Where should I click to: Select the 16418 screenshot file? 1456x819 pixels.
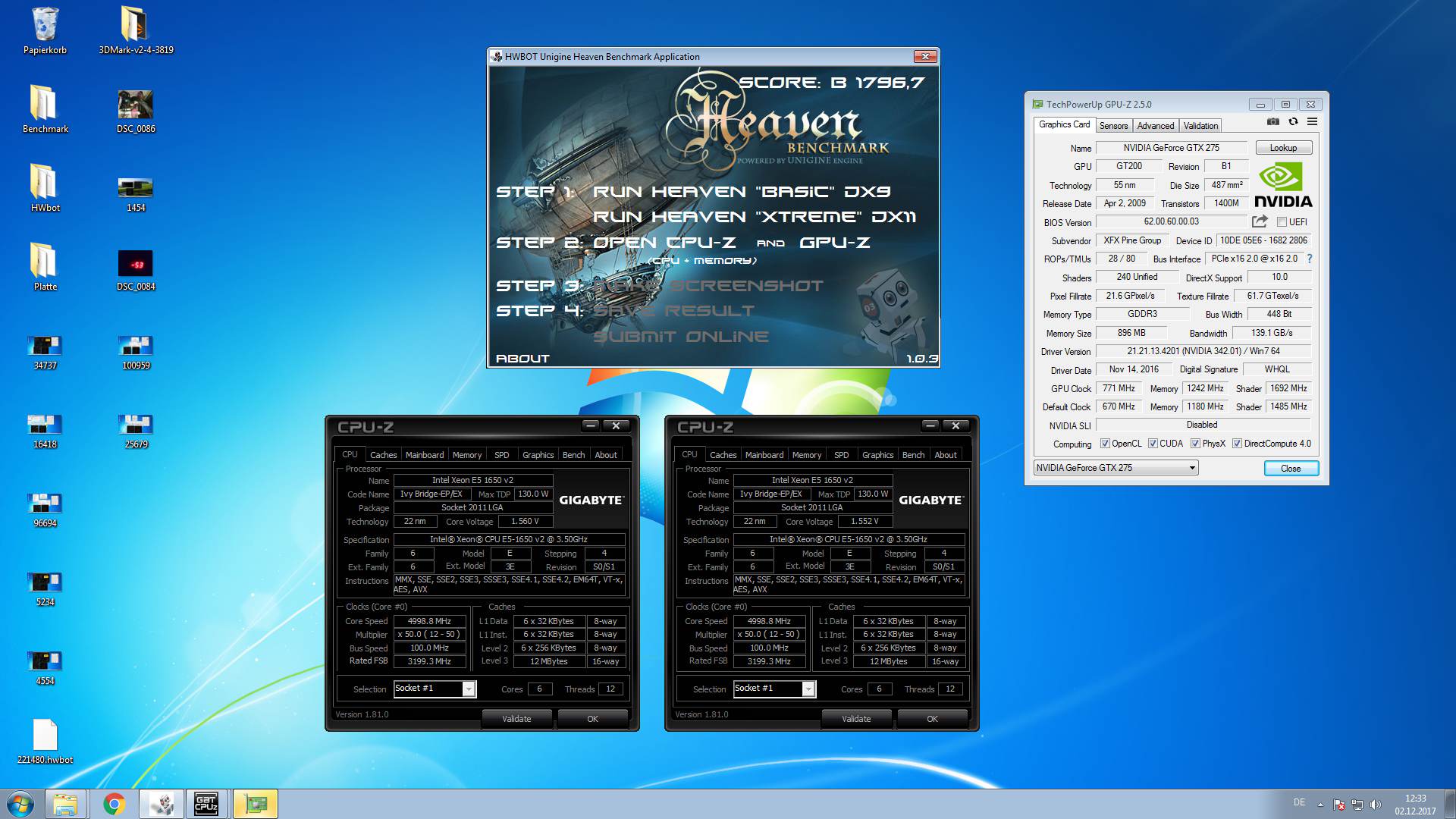[x=45, y=431]
